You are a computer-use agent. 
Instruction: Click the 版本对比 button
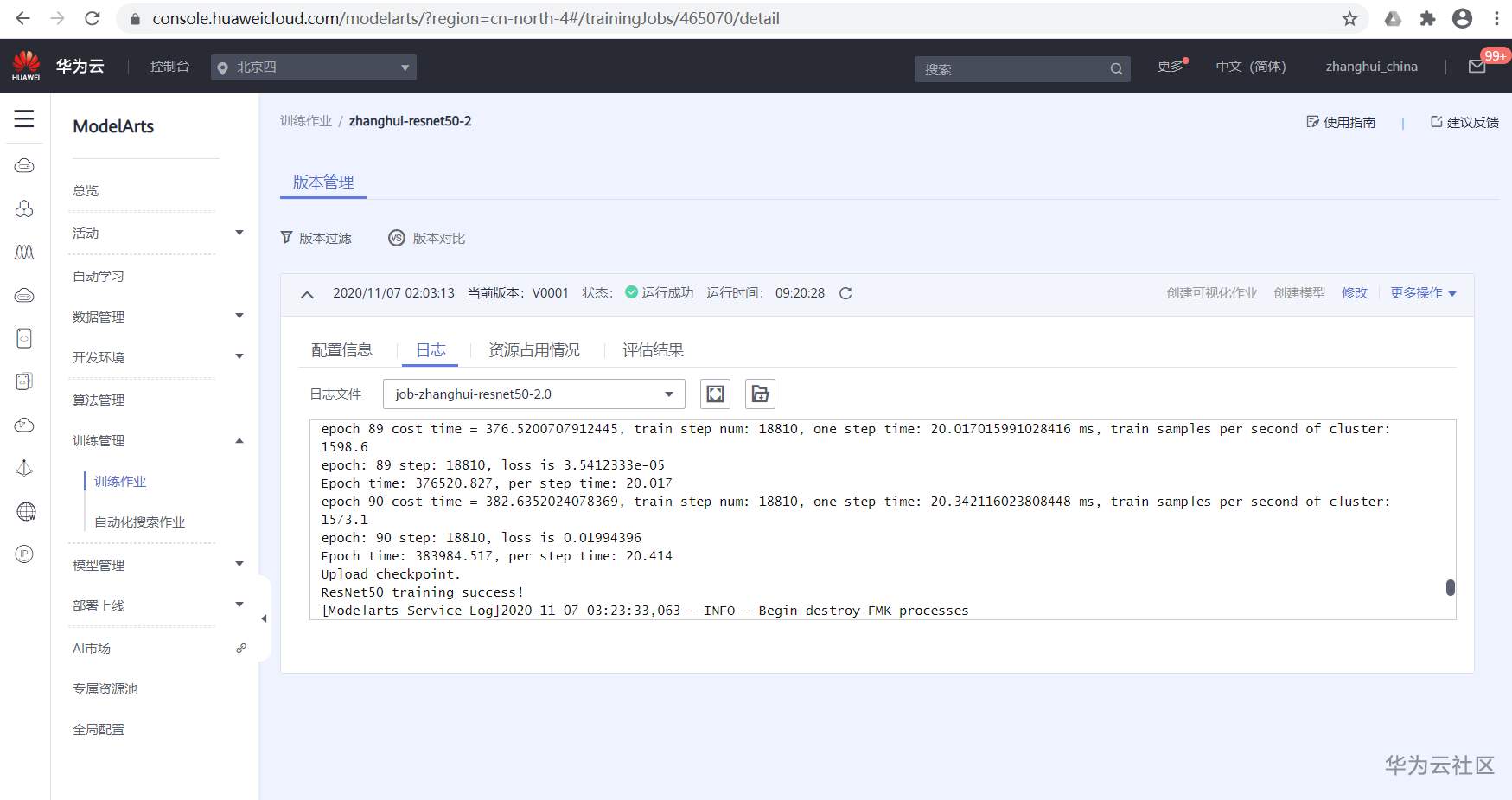(427, 238)
